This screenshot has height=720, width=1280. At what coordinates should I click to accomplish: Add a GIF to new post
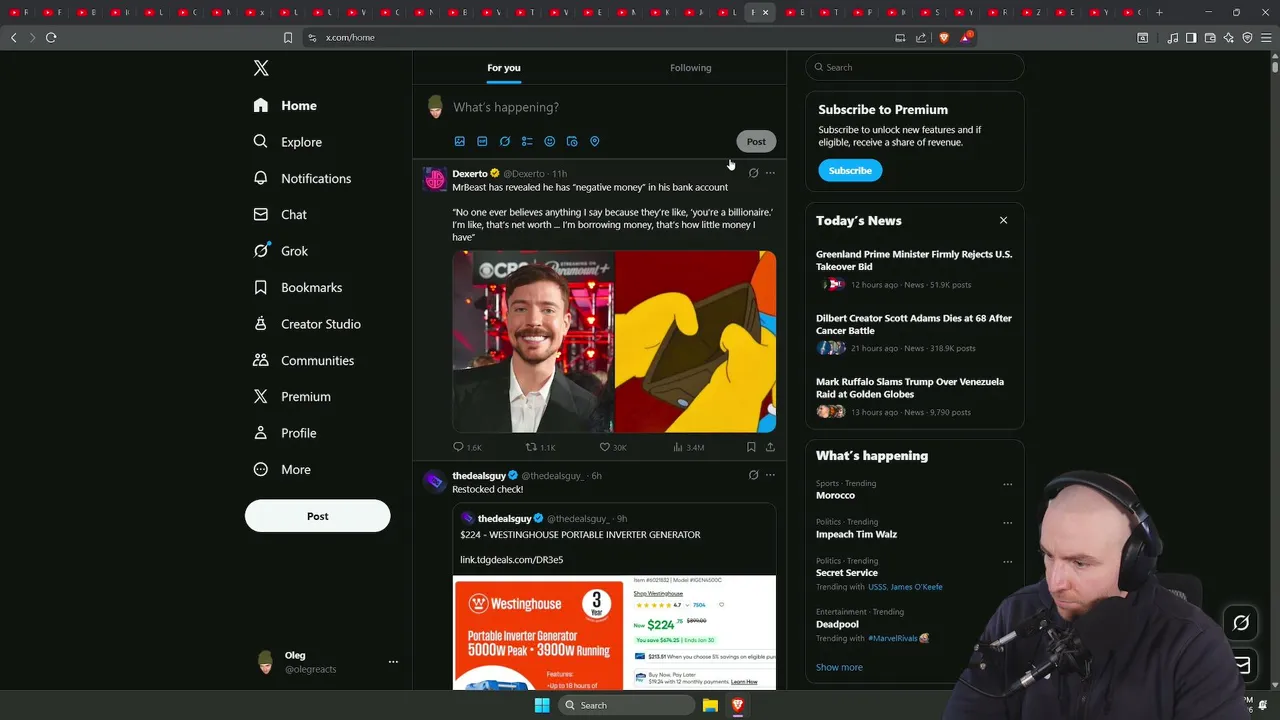482,141
